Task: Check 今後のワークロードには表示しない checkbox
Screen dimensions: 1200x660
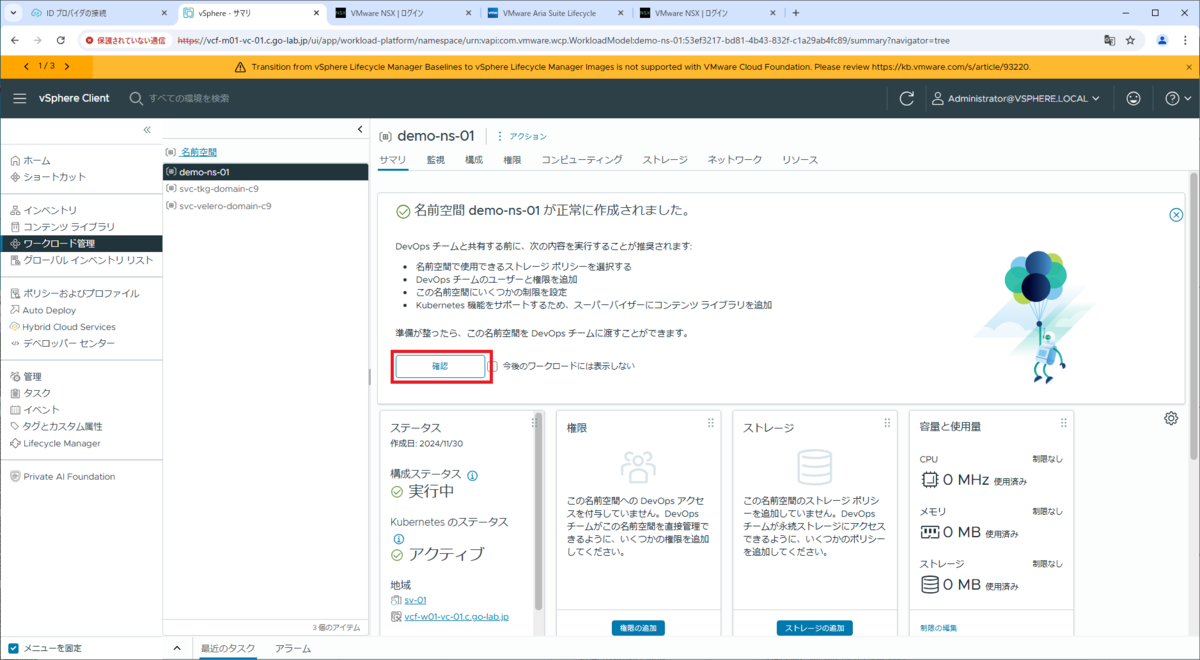Action: (492, 366)
